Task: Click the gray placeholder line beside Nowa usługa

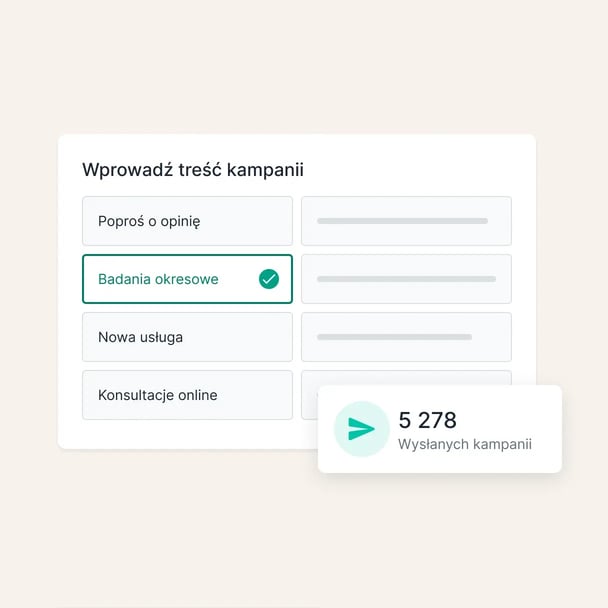Action: click(x=394, y=337)
